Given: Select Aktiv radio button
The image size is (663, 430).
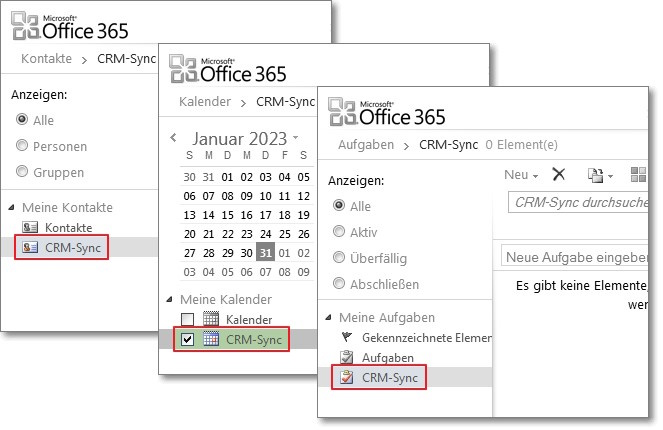Looking at the screenshot, I should tap(339, 231).
